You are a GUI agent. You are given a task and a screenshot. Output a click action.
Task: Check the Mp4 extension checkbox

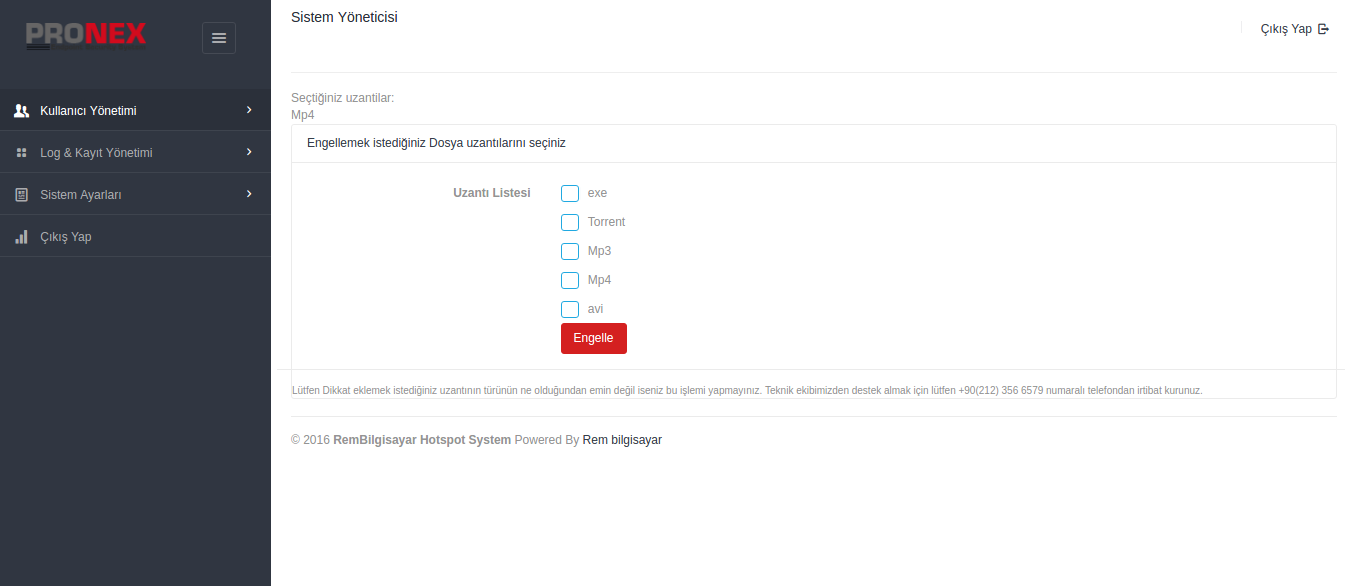[570, 280]
